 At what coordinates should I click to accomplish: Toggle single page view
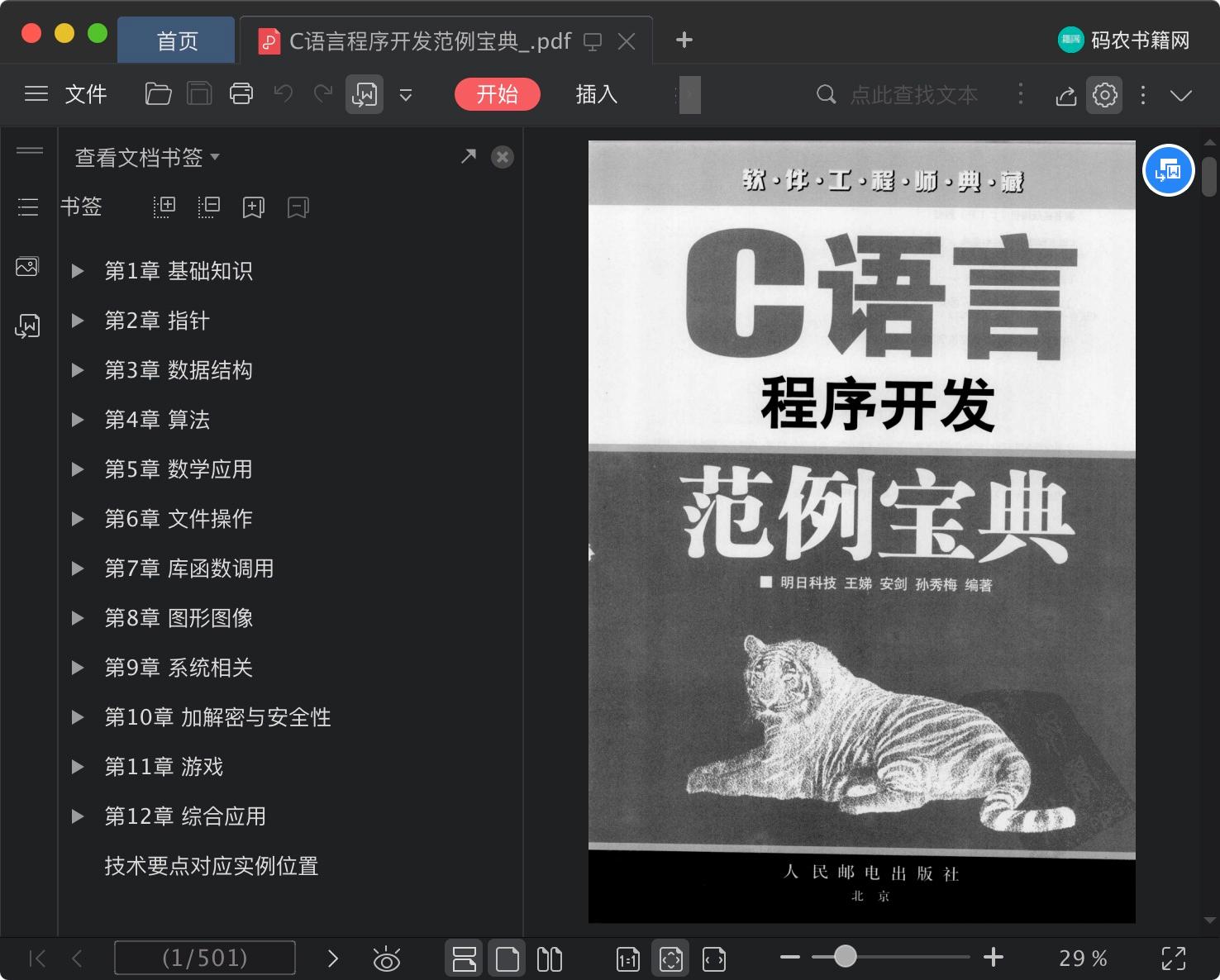coord(508,959)
